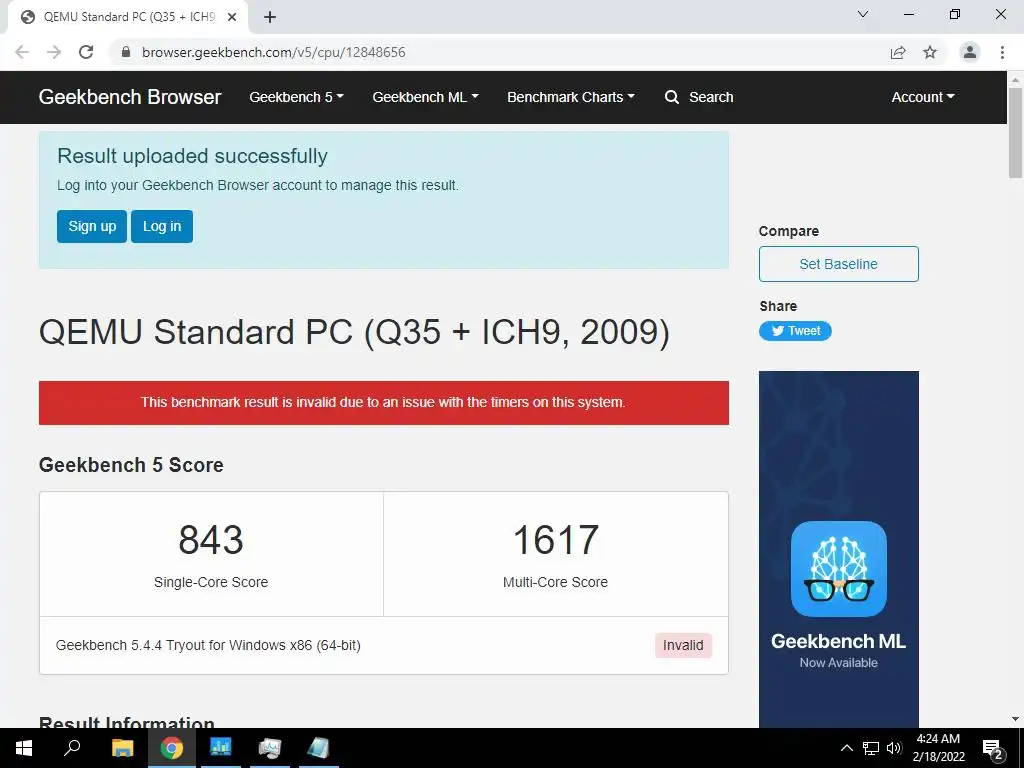Expand the Geekbench ML menu
1024x768 pixels.
point(426,97)
